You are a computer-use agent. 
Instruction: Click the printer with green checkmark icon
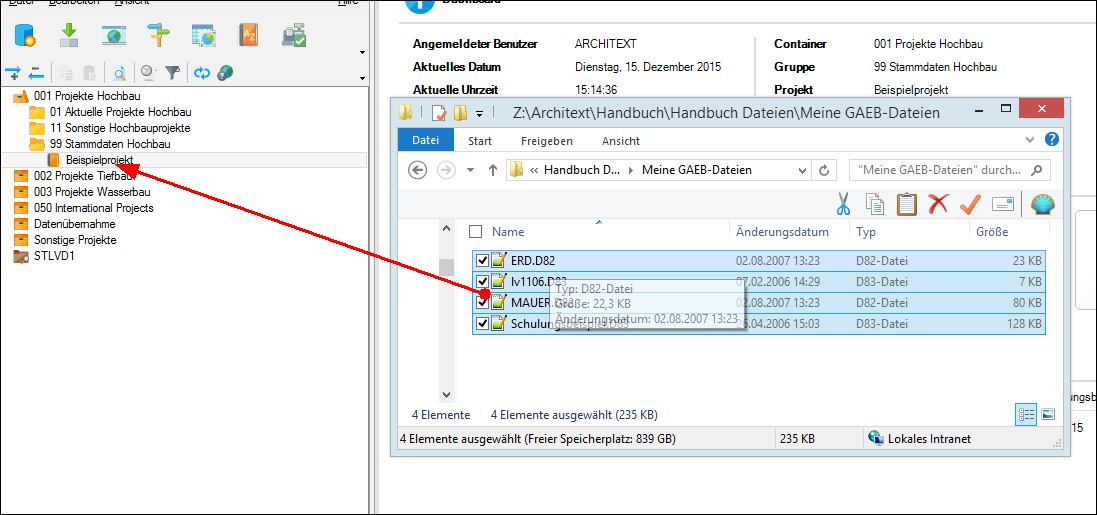point(294,35)
